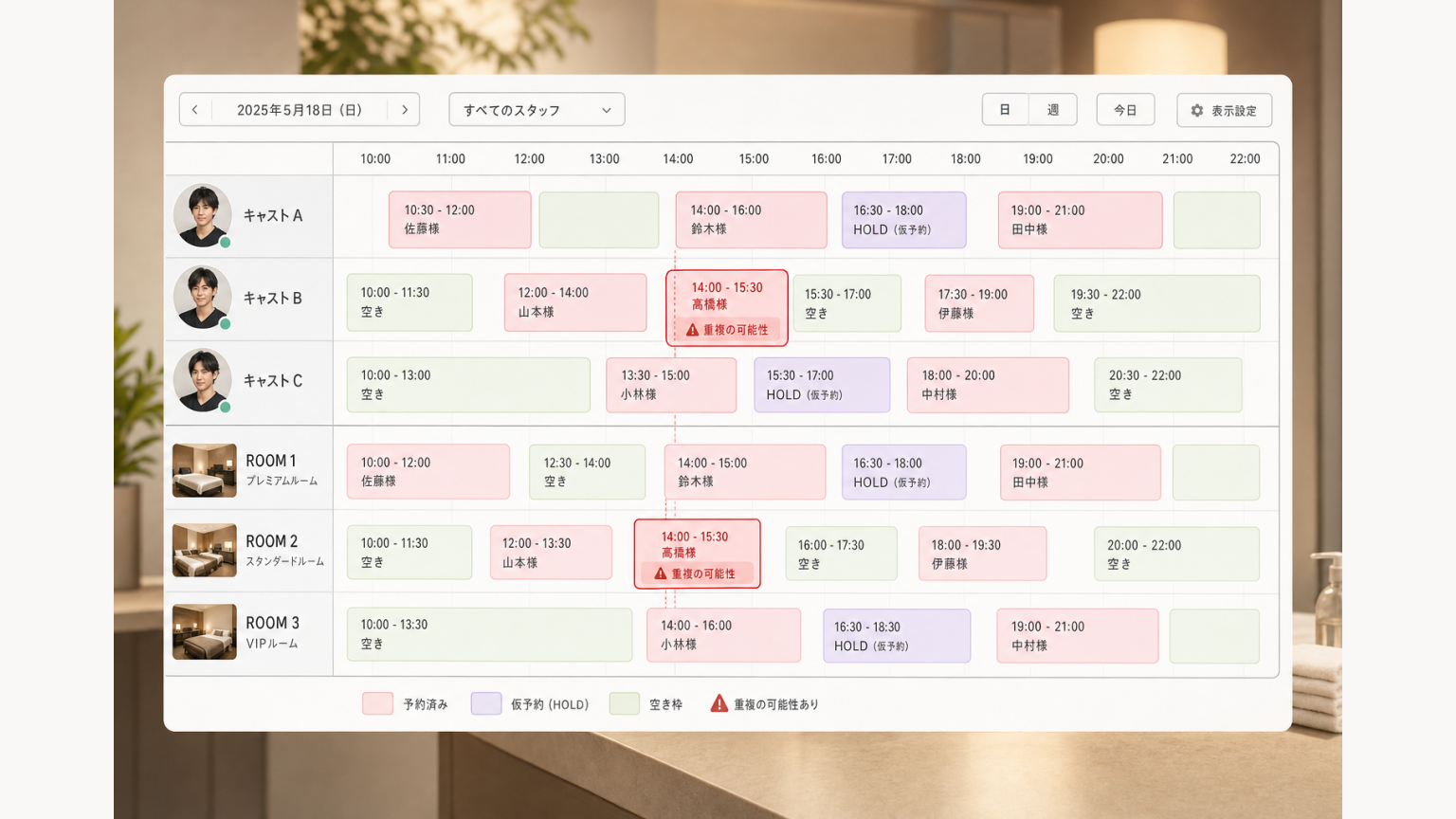Switch to the 週 week view

click(x=1053, y=110)
